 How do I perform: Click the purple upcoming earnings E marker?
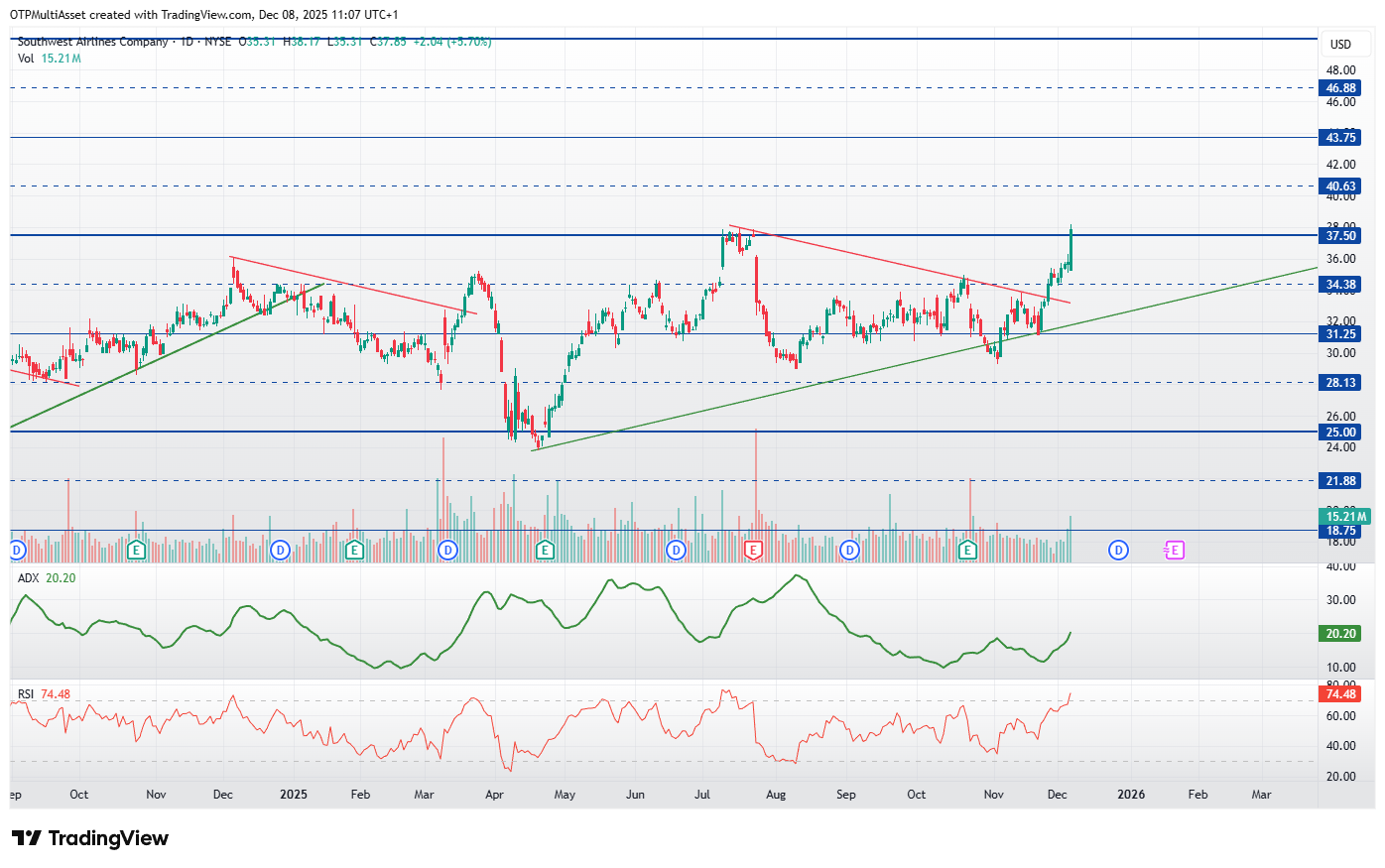click(x=1175, y=550)
